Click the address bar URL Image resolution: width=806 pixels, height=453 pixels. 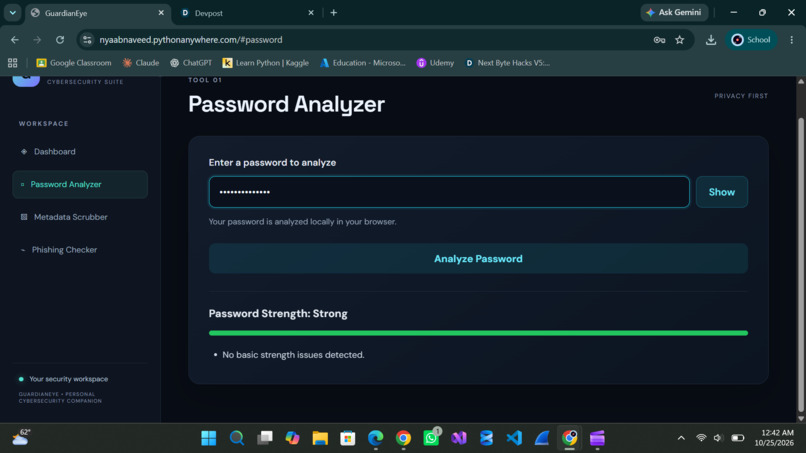click(191, 40)
